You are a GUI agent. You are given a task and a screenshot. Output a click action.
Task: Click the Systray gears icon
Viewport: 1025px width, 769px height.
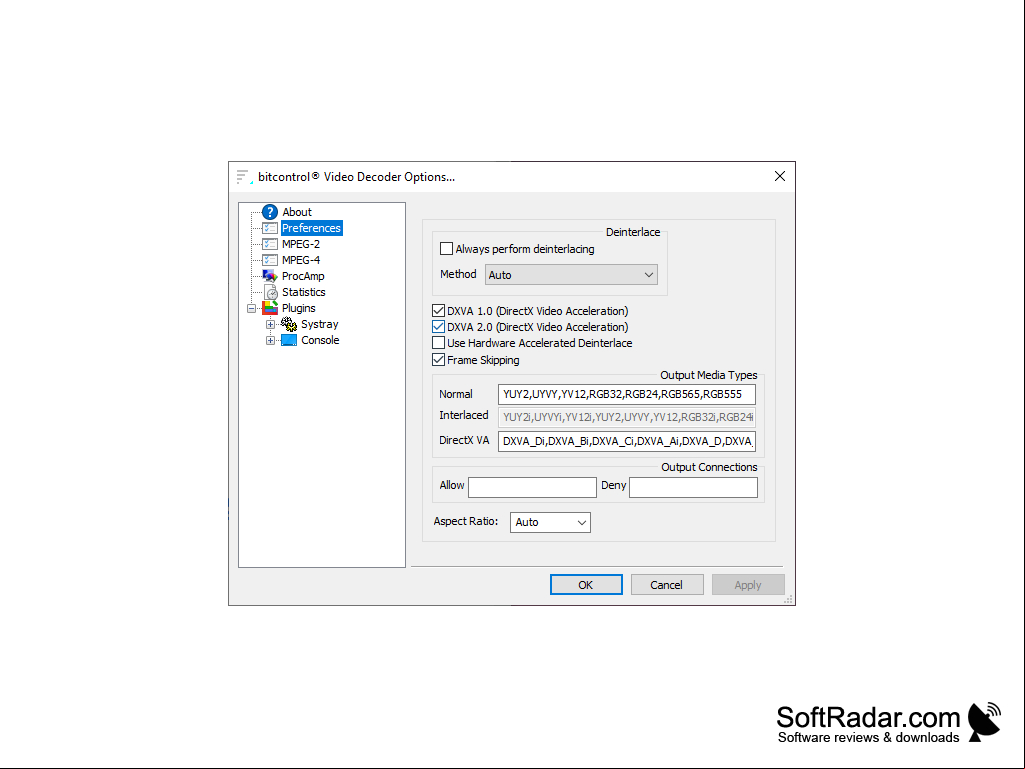click(289, 324)
